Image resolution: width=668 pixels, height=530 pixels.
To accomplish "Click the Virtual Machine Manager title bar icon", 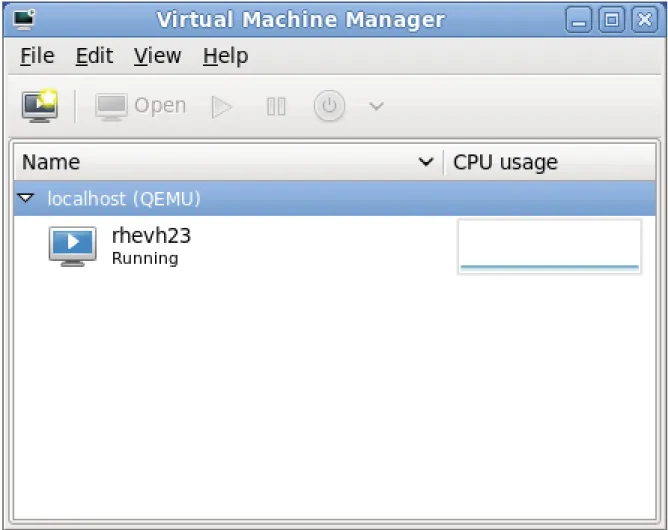I will [x=25, y=19].
